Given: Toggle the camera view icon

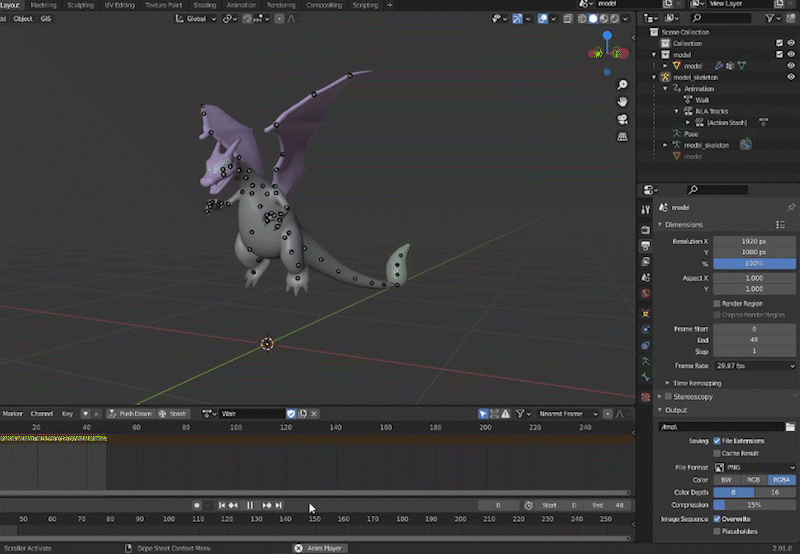Looking at the screenshot, I should pyautogui.click(x=622, y=119).
